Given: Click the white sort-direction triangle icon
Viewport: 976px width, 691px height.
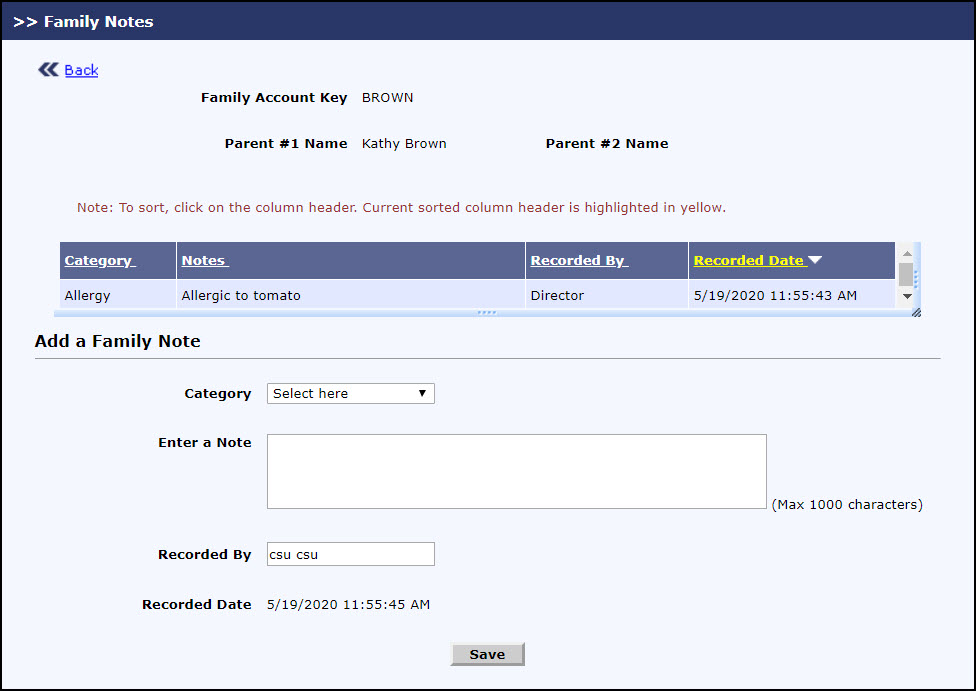Looking at the screenshot, I should coord(815,260).
